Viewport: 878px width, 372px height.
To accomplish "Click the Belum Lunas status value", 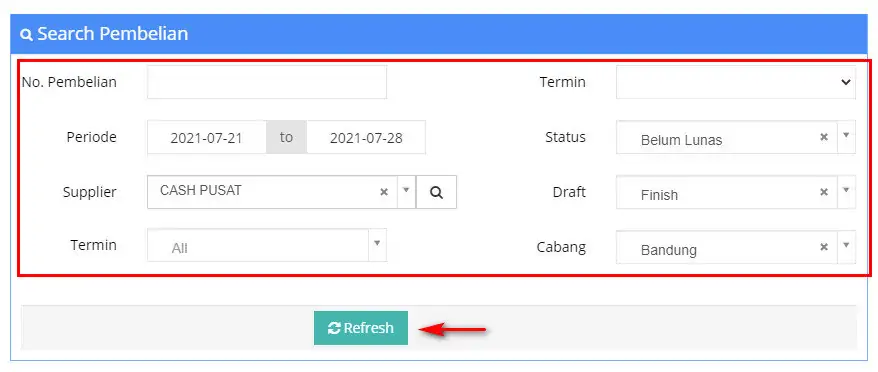I will 681,140.
